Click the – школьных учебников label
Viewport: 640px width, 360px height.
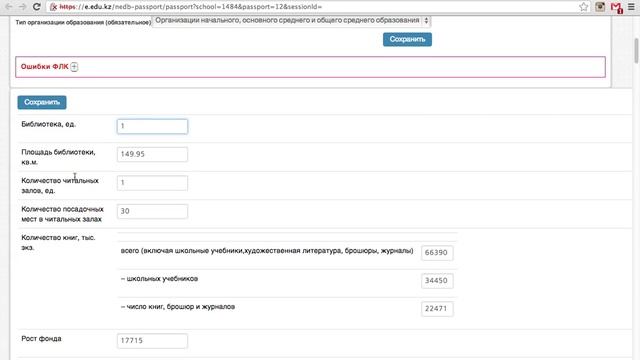click(x=159, y=279)
